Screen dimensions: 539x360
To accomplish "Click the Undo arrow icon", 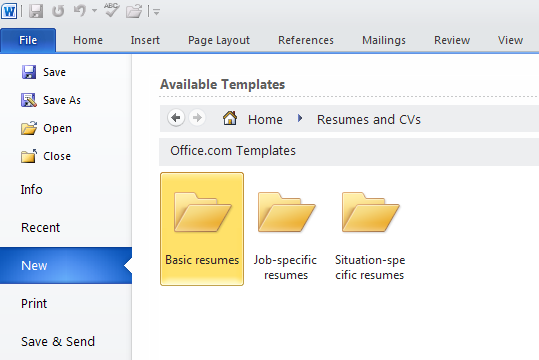I will [x=80, y=11].
